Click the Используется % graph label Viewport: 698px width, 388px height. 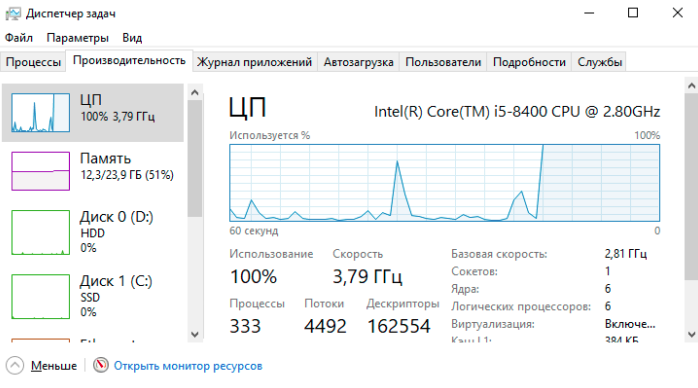tap(270, 135)
